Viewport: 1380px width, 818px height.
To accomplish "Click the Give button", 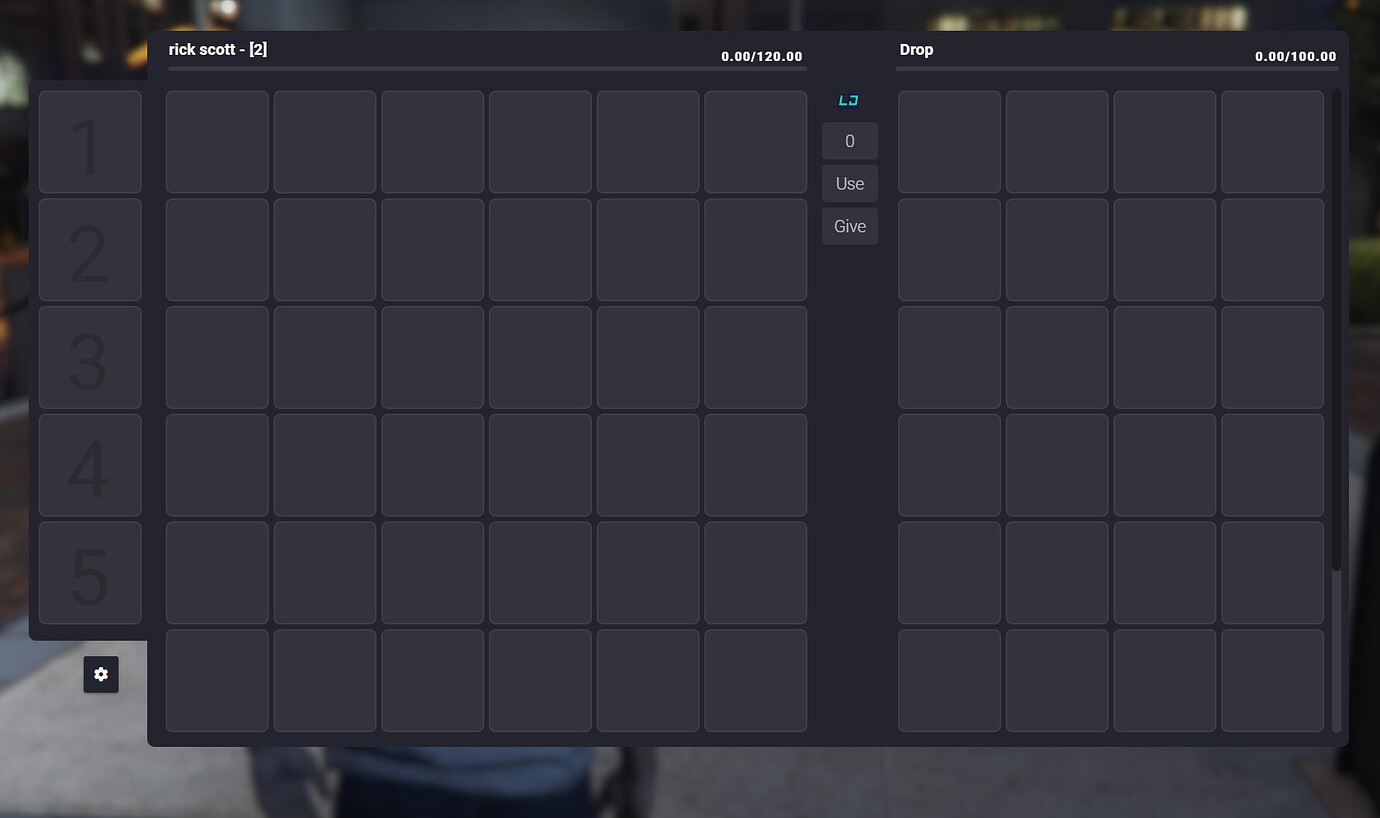I will (849, 226).
